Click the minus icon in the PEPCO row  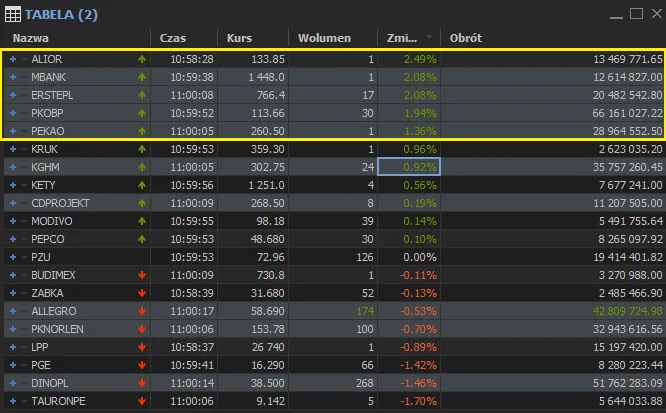pyautogui.click(x=24, y=239)
